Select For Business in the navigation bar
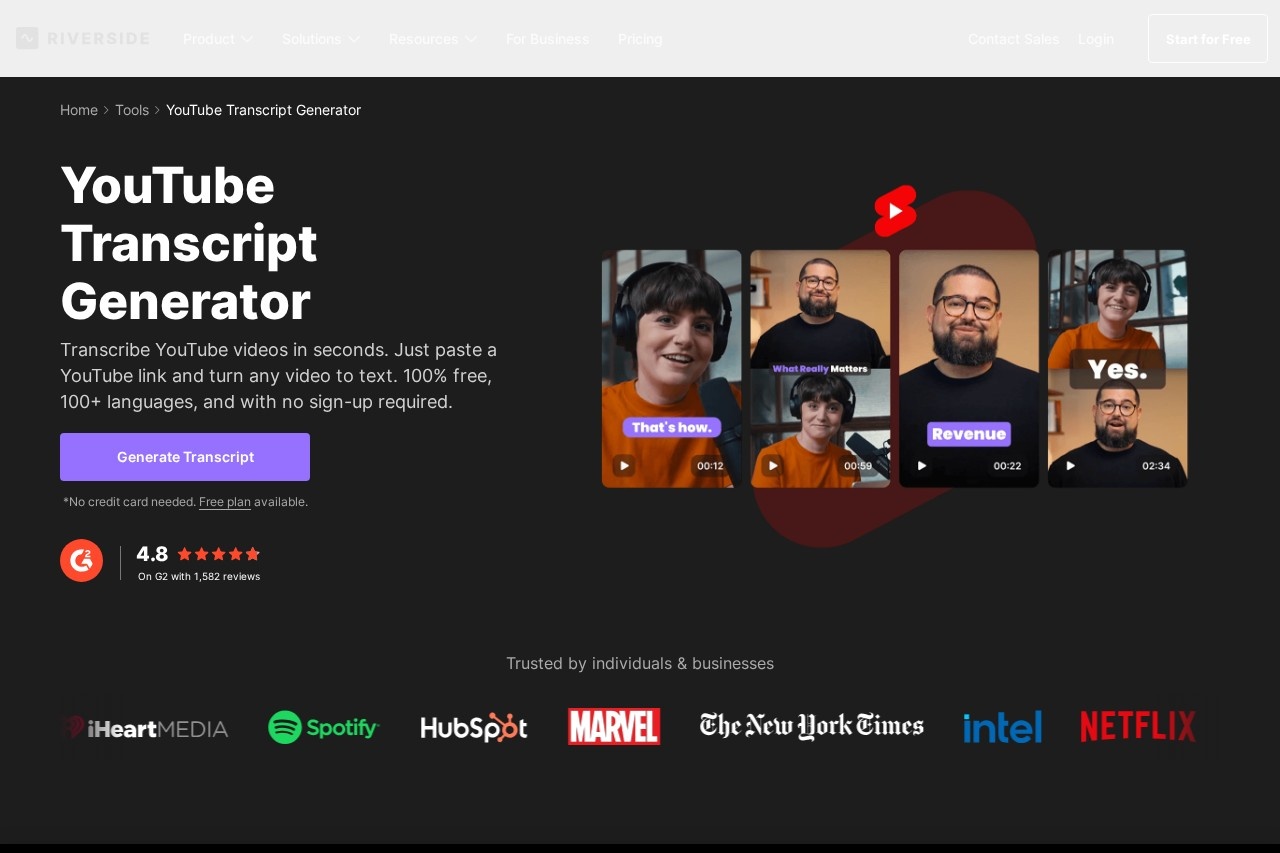 547,39
